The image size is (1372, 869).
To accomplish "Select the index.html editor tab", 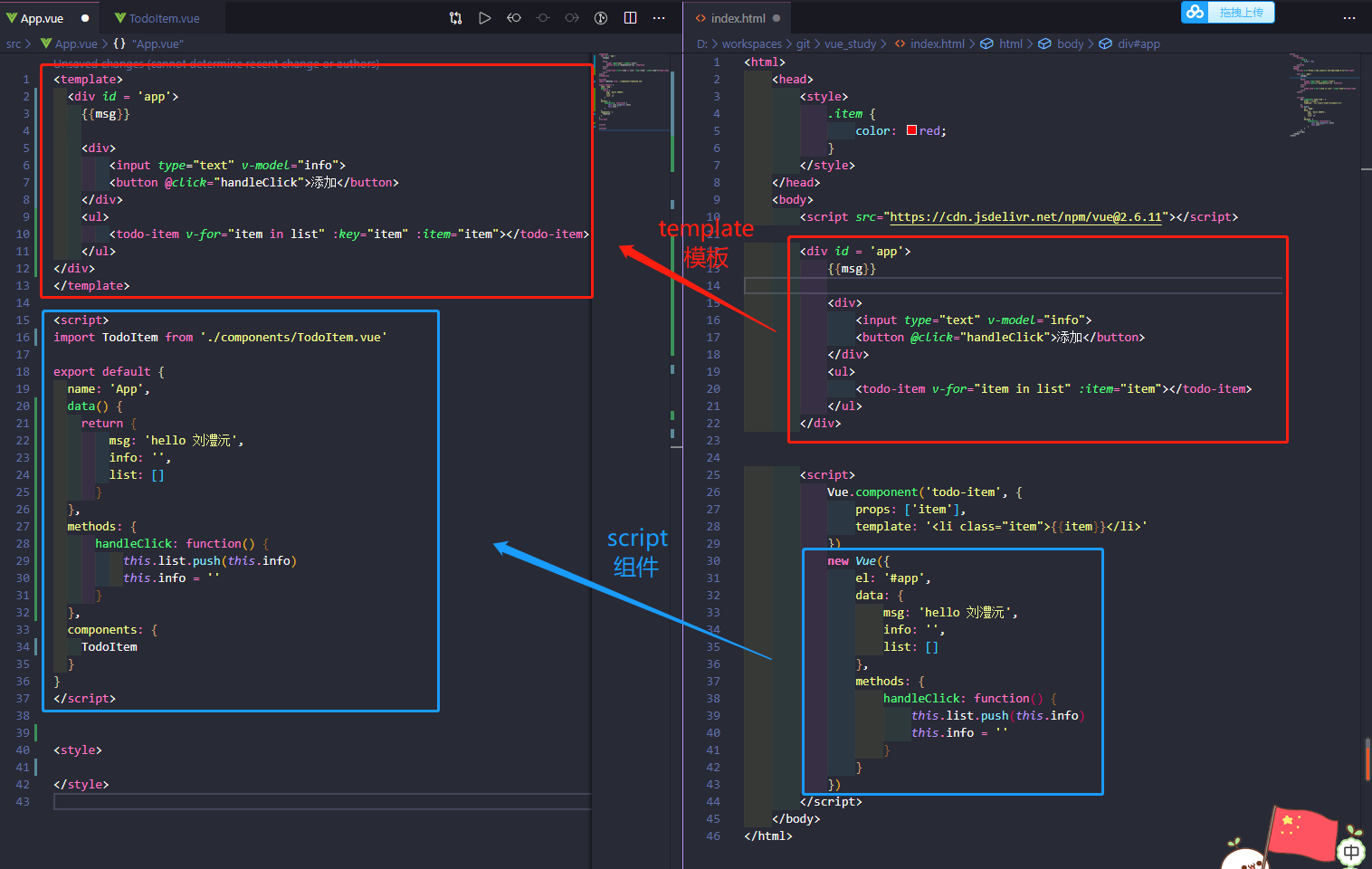I will coord(738,18).
